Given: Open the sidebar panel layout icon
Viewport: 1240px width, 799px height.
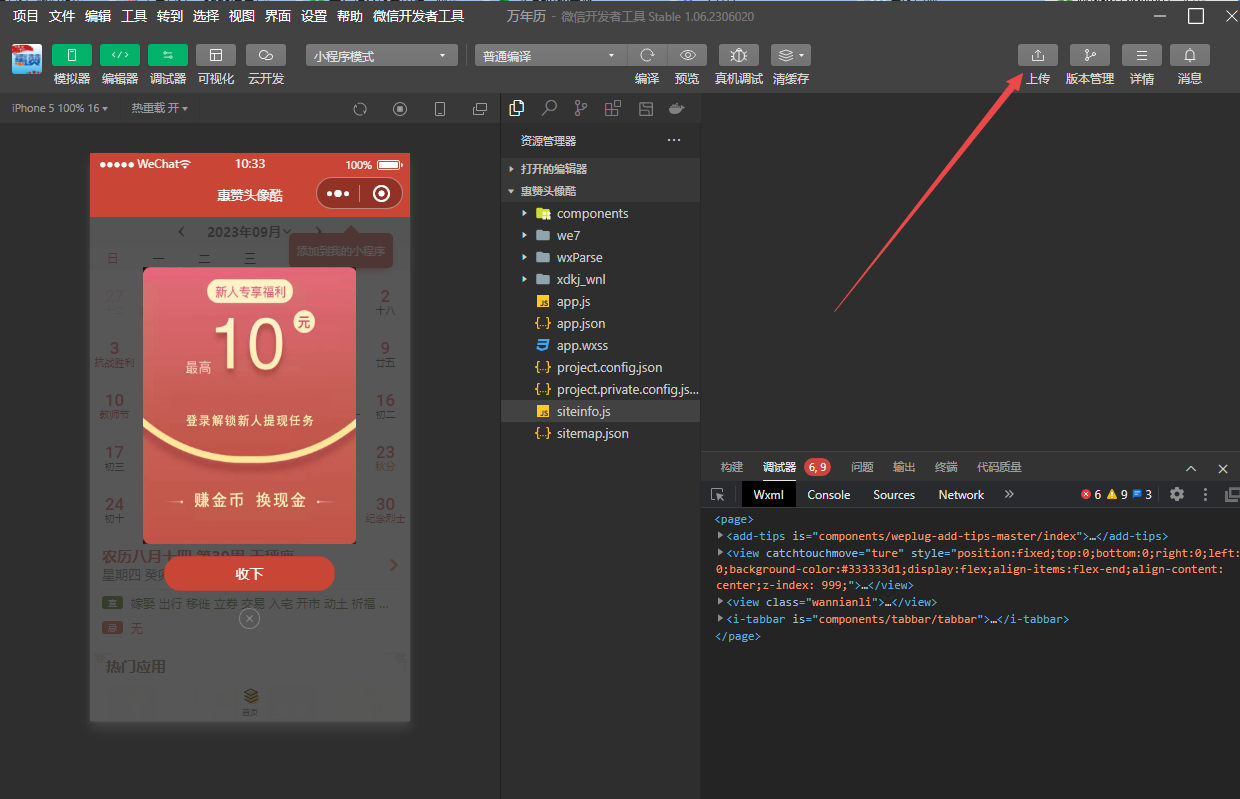Looking at the screenshot, I should coord(646,108).
